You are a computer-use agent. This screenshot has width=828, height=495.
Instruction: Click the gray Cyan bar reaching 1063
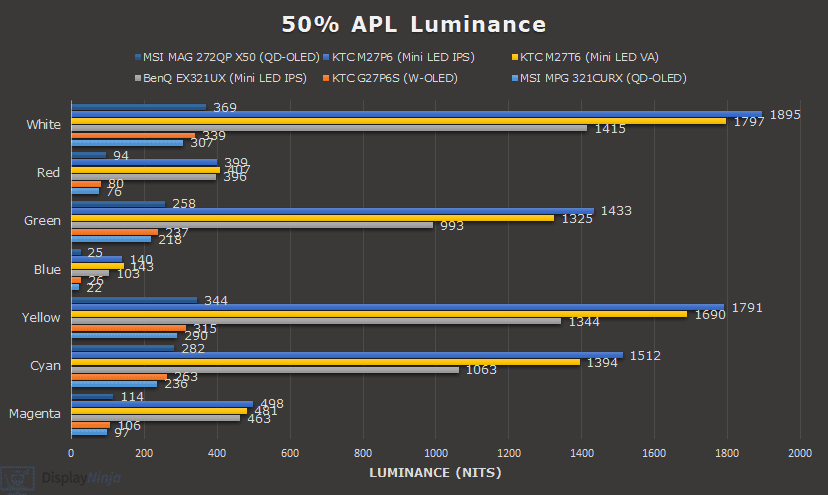(x=266, y=370)
